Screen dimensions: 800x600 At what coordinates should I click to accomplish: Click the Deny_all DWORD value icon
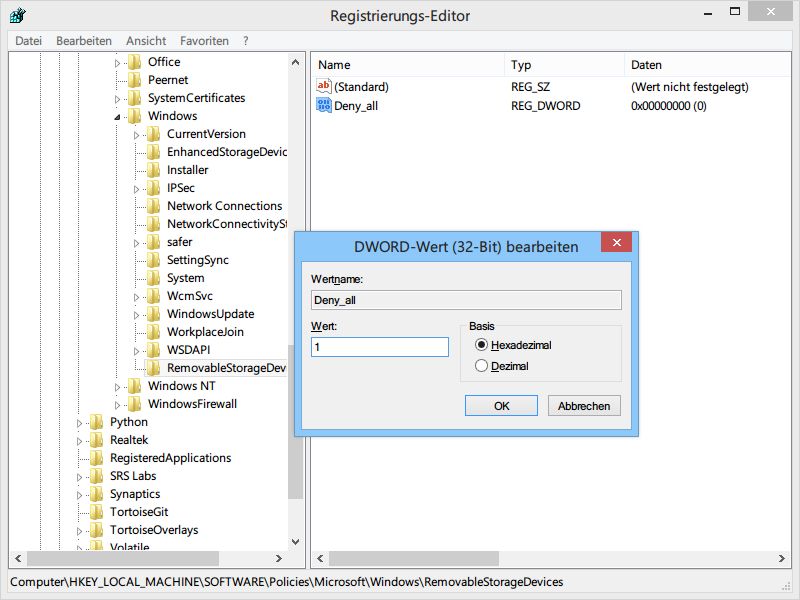pos(323,106)
